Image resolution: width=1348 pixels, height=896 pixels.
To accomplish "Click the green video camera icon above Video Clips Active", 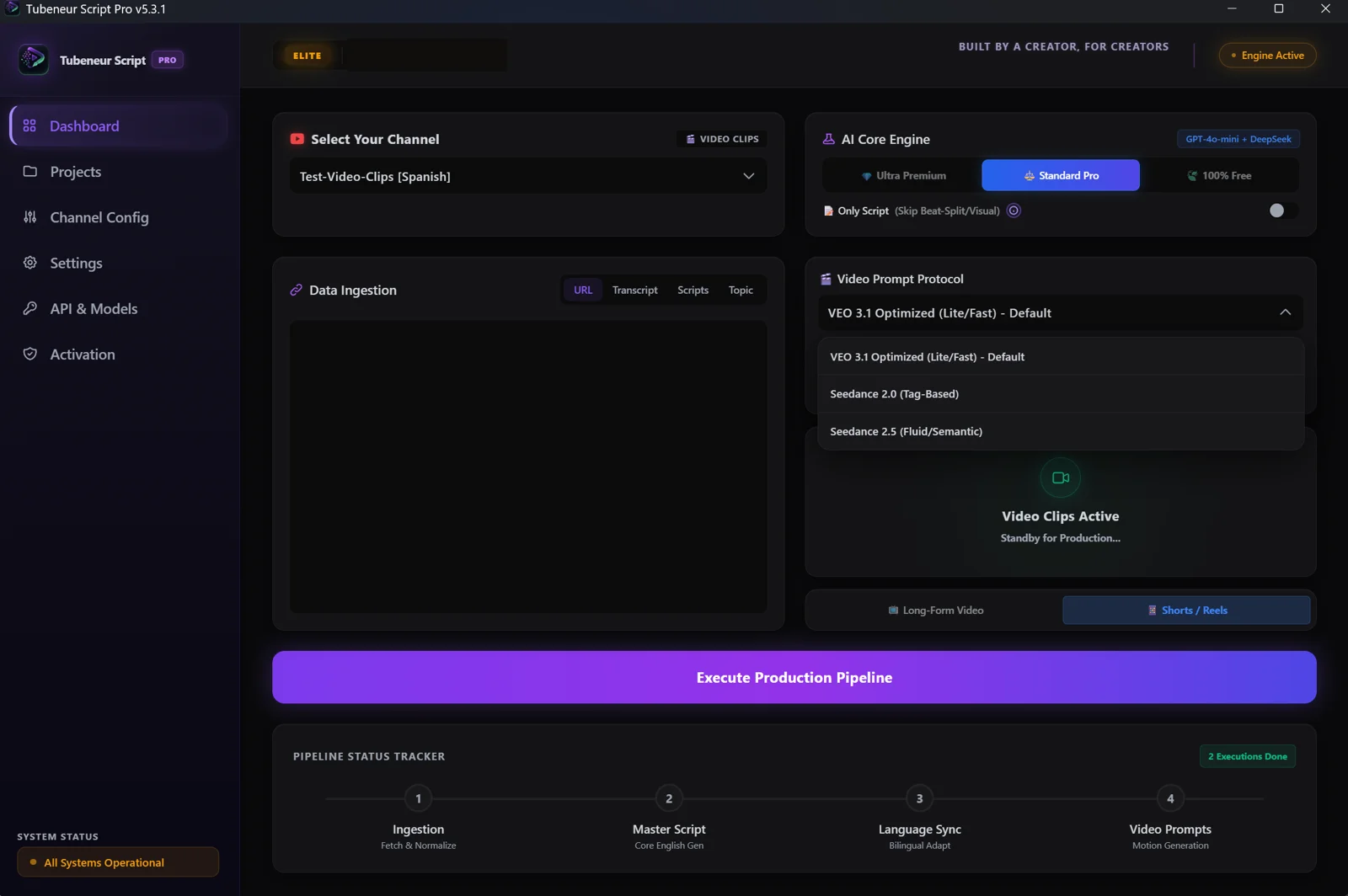I will pos(1061,477).
